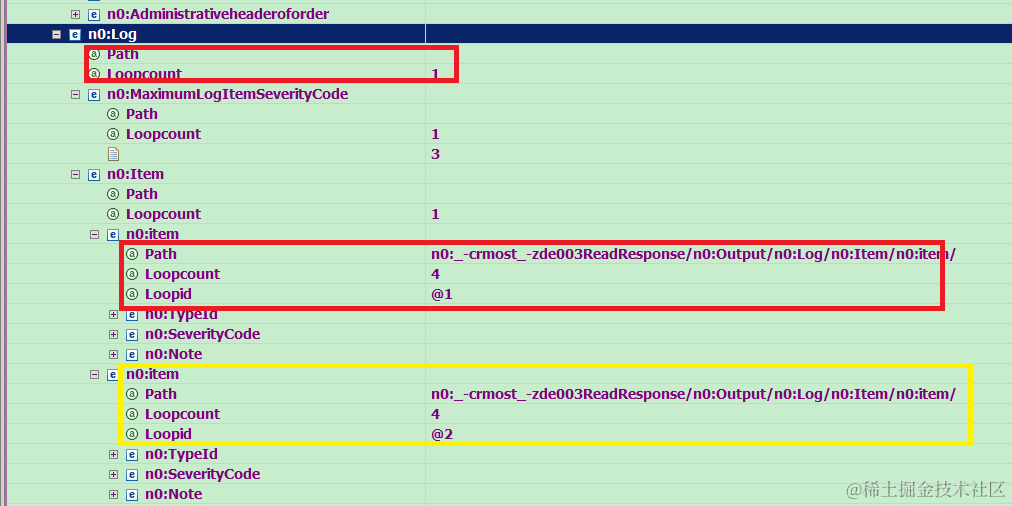This screenshot has width=1012, height=506.
Task: Click the attribute icon of Log's Loopcount
Action: [94, 74]
